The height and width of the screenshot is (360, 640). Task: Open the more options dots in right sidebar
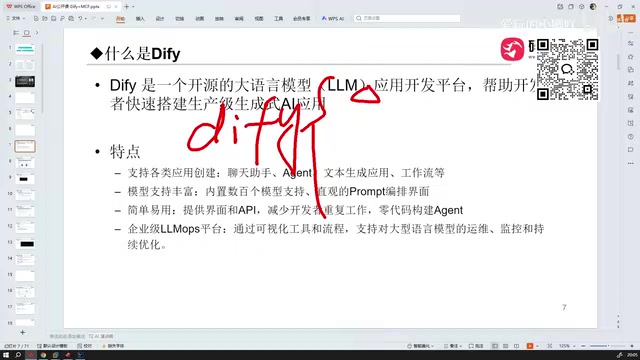coord(631,163)
